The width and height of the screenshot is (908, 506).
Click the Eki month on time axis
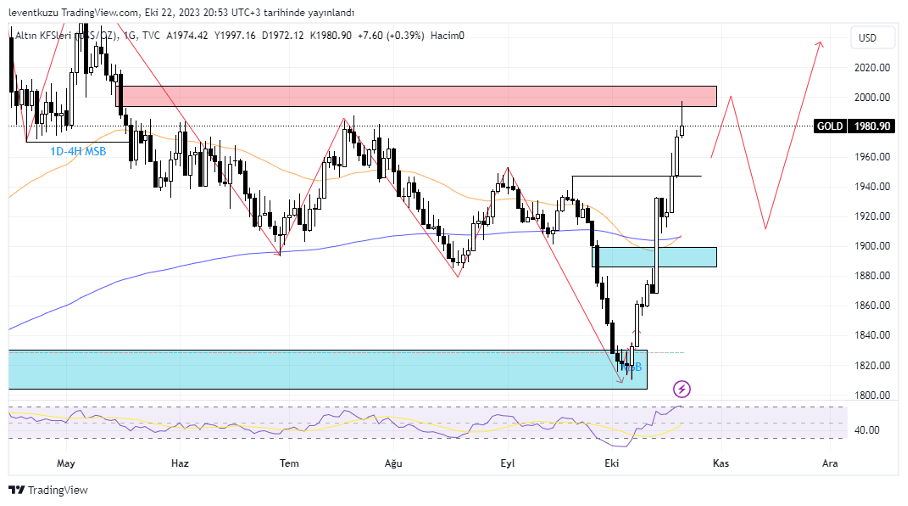[x=612, y=463]
